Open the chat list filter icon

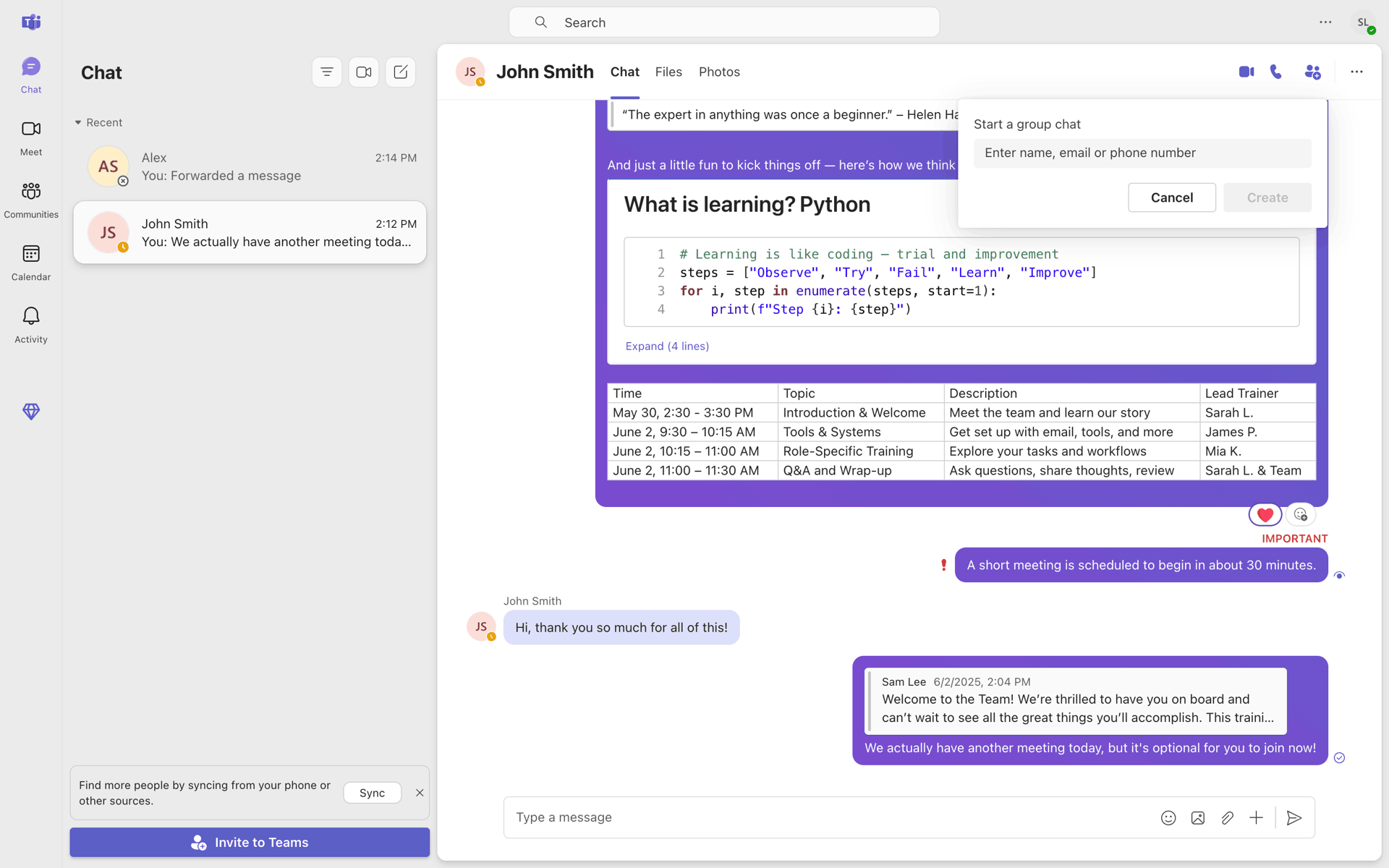pyautogui.click(x=327, y=72)
